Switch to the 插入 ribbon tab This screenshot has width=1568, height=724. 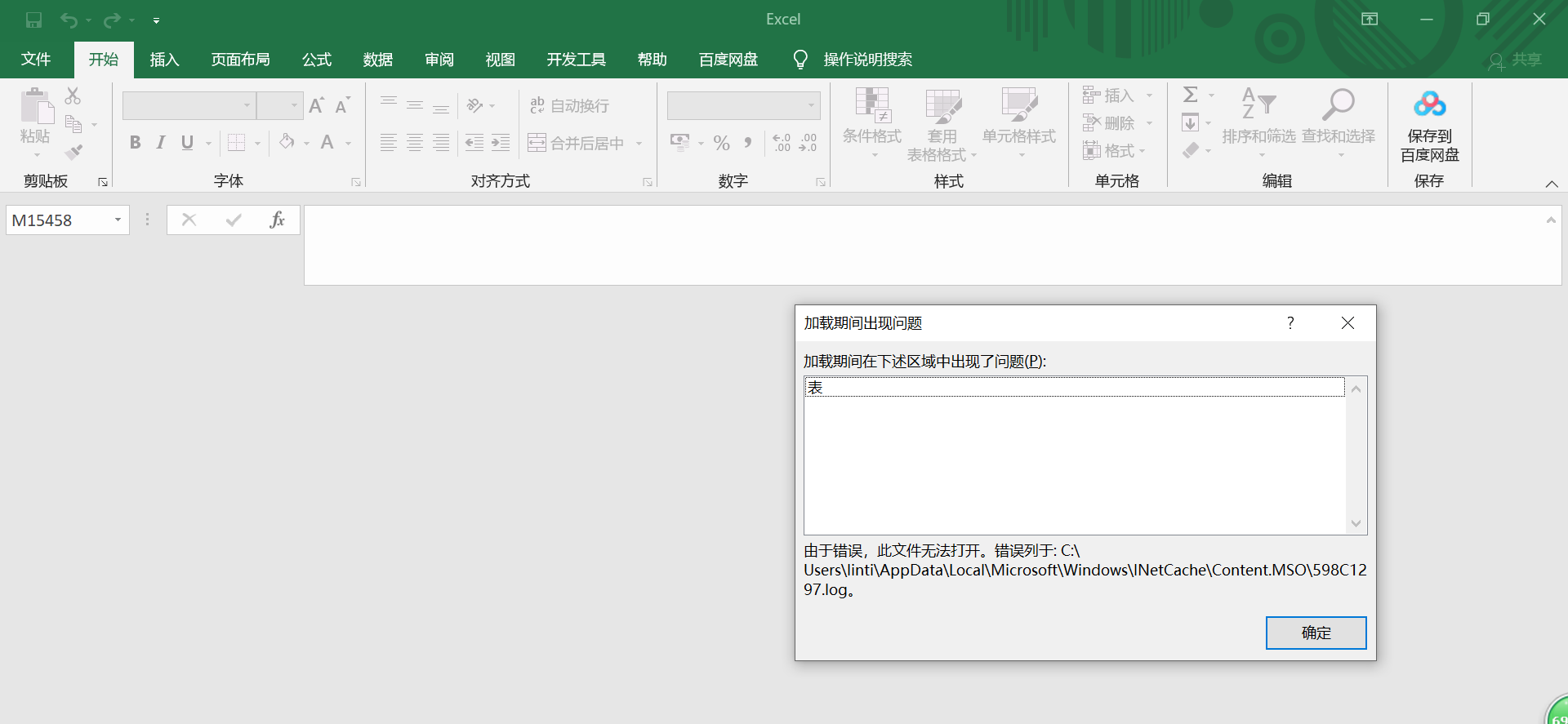coord(164,60)
